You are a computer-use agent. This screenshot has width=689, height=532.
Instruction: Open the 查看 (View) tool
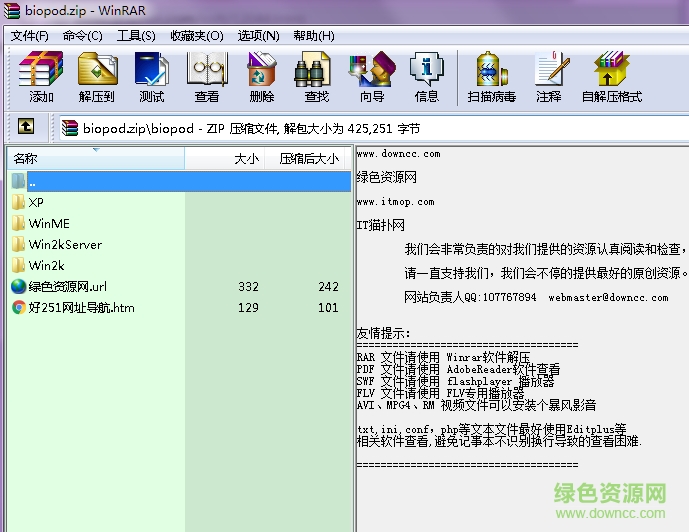207,69
